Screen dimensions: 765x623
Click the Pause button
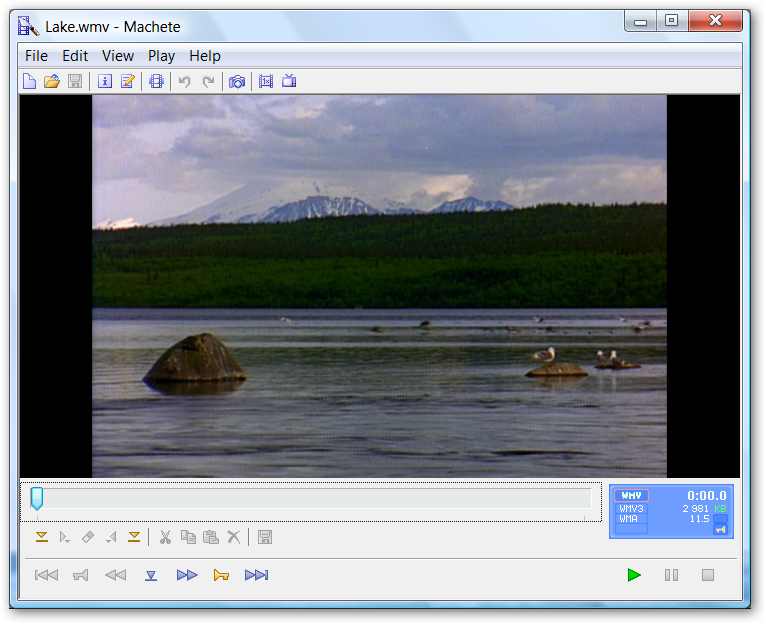tap(671, 575)
